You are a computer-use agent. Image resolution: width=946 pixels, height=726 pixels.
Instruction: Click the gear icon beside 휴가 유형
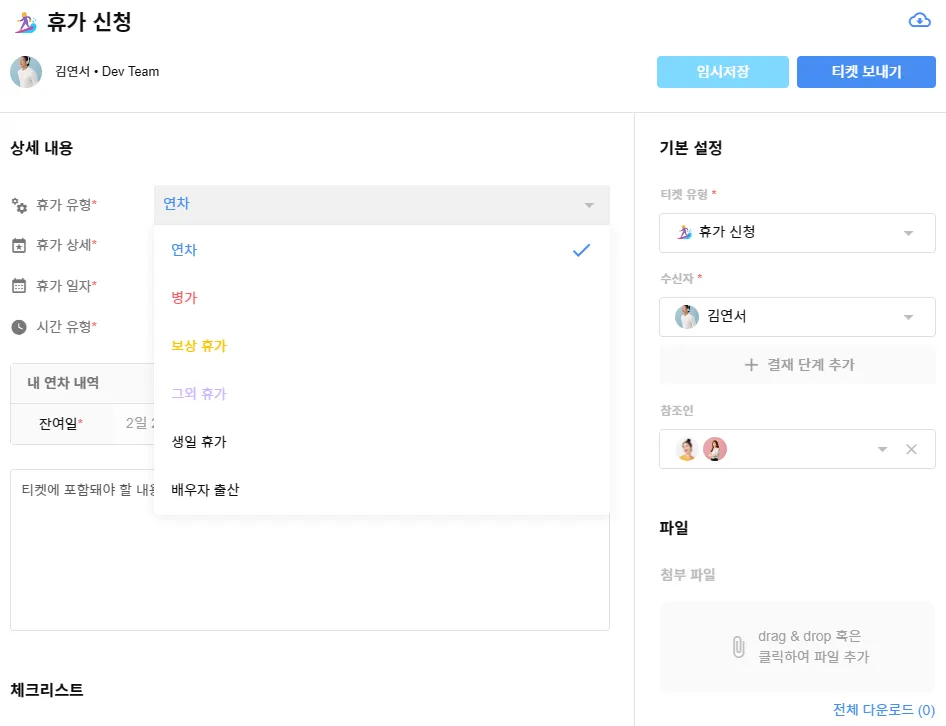click(x=19, y=205)
